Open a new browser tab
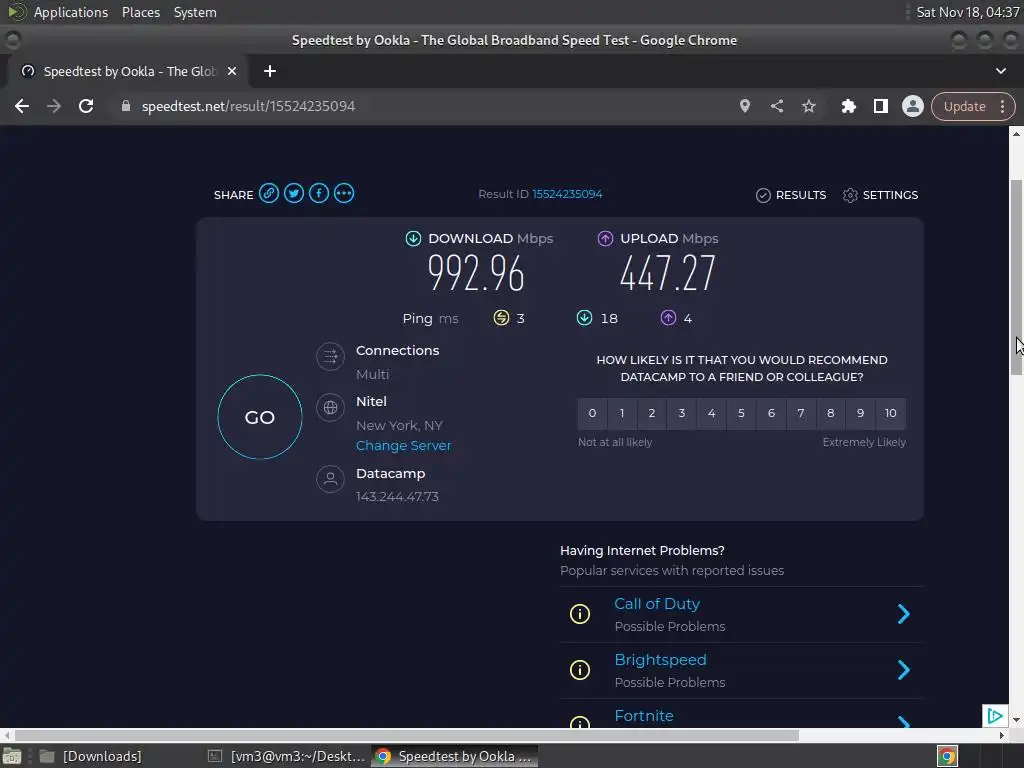This screenshot has width=1024, height=768. 270,71
